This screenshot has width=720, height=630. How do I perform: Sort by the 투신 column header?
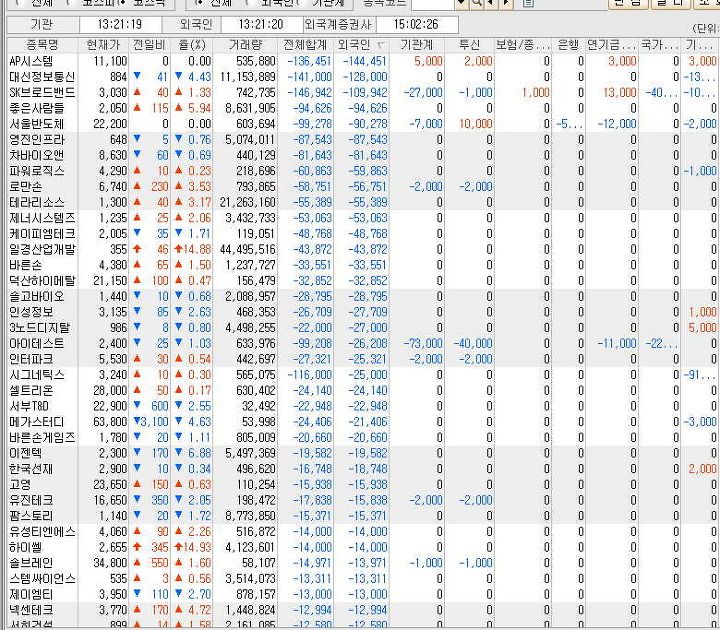pyautogui.click(x=469, y=45)
